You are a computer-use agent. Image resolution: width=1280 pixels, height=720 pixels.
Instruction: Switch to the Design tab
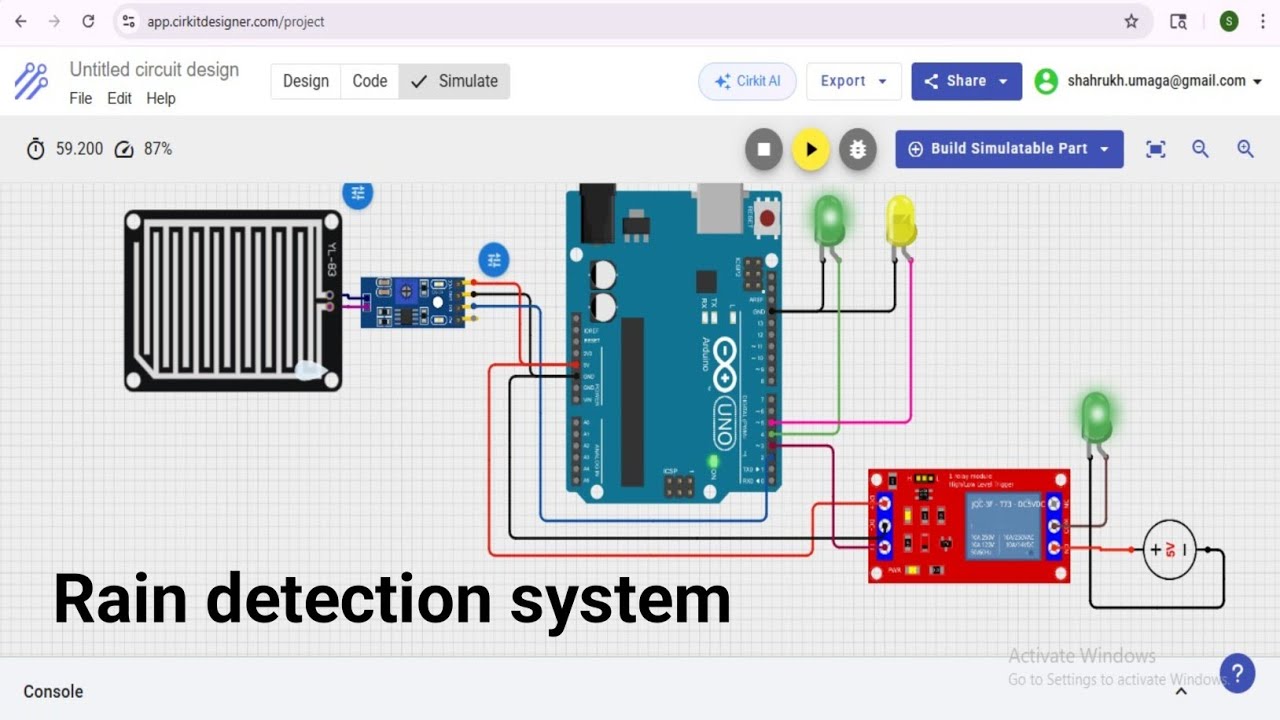pyautogui.click(x=305, y=81)
